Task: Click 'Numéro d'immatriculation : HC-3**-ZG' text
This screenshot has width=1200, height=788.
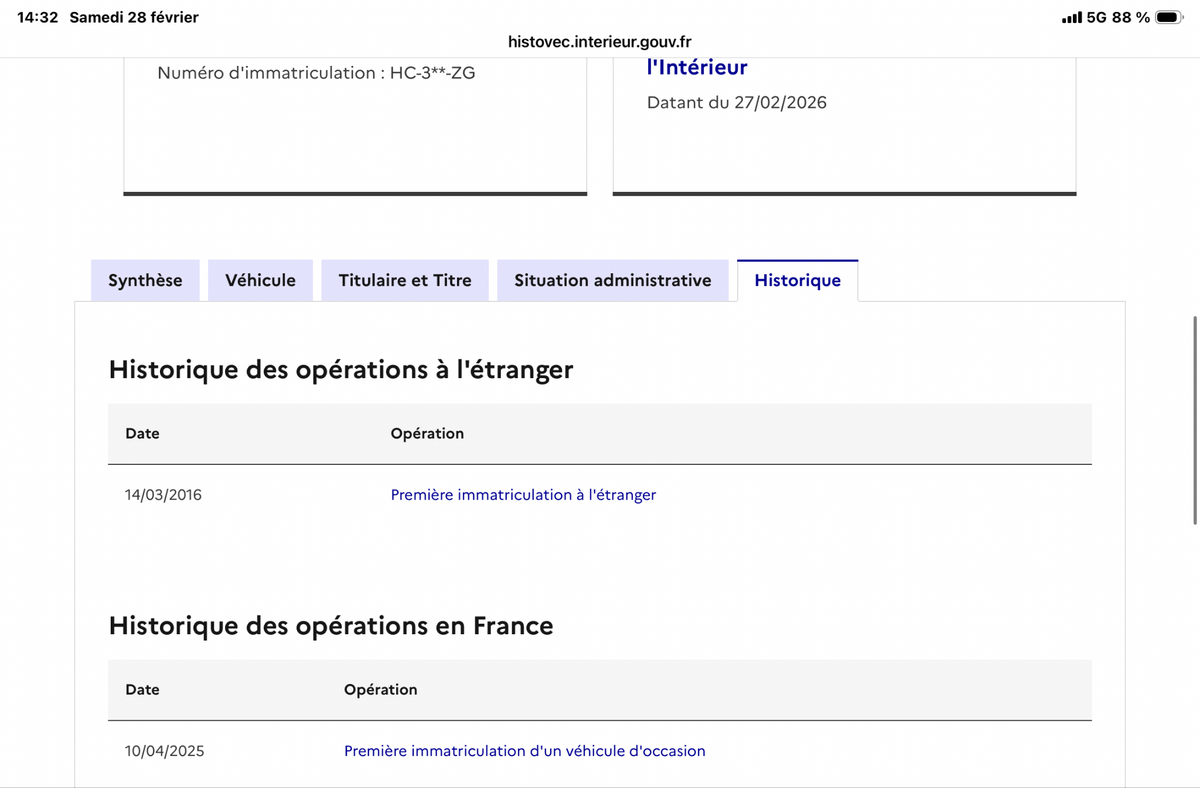Action: pyautogui.click(x=316, y=73)
